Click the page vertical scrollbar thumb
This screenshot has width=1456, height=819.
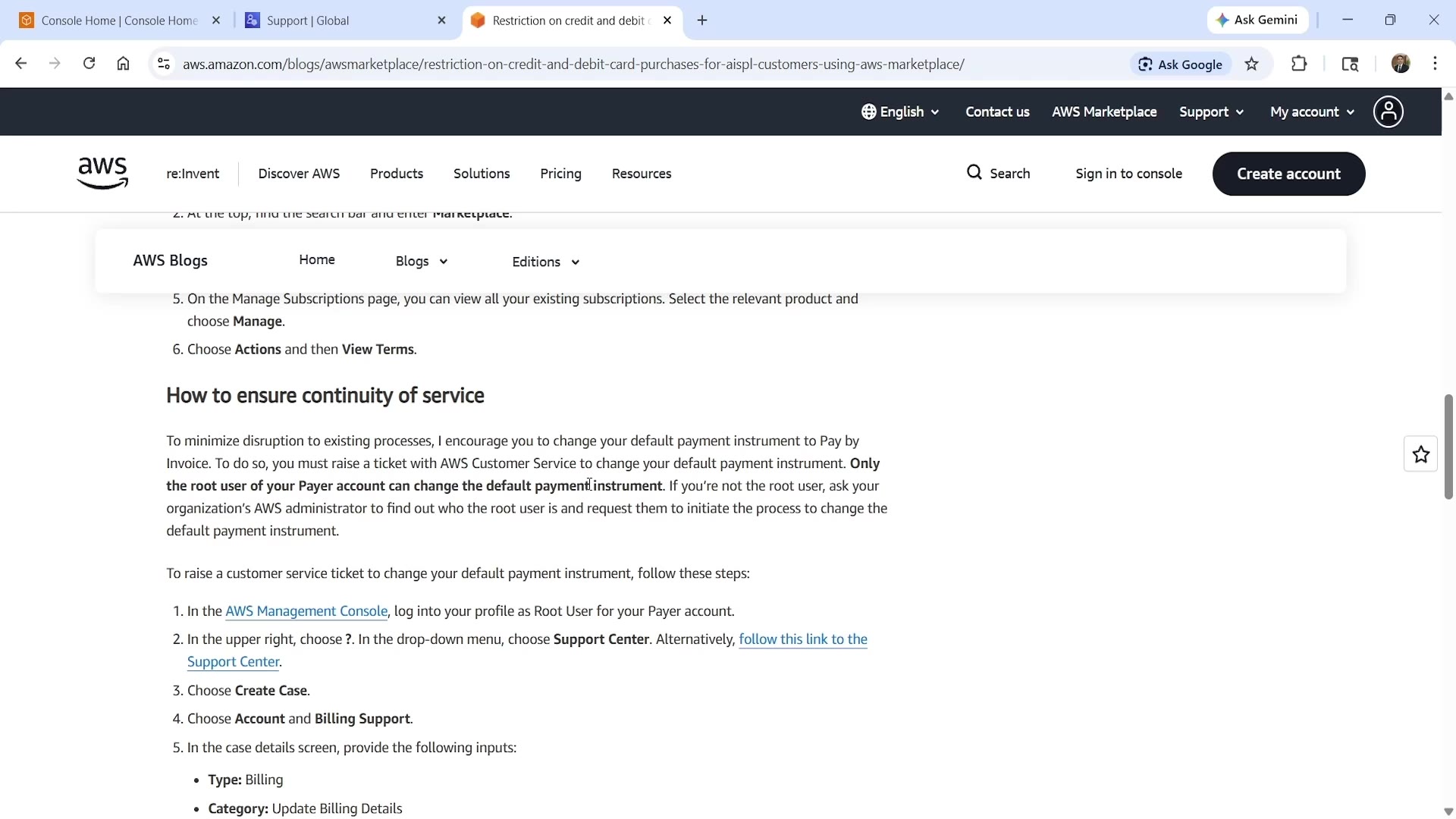1448,447
